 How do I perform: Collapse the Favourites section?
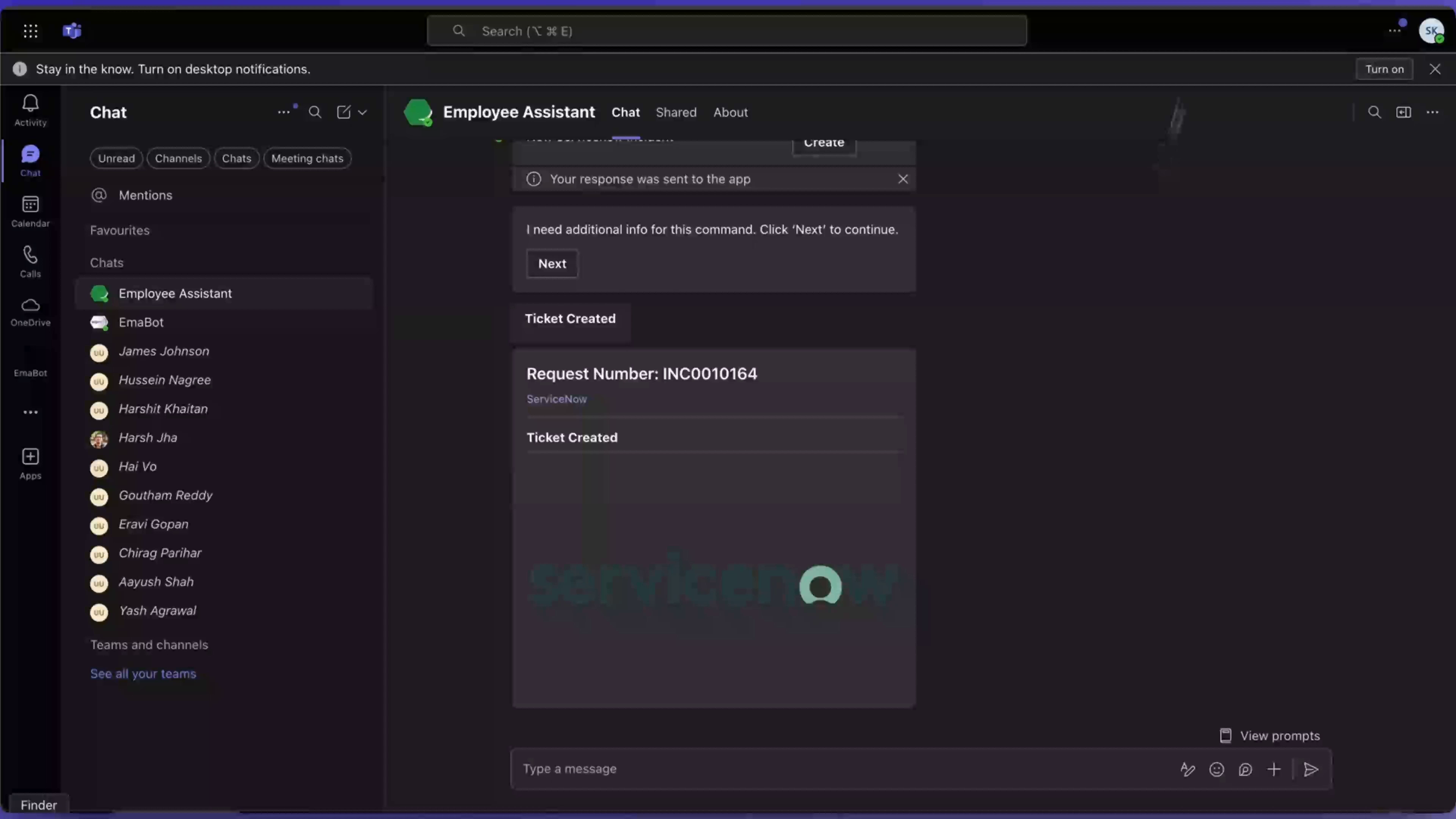click(x=119, y=230)
